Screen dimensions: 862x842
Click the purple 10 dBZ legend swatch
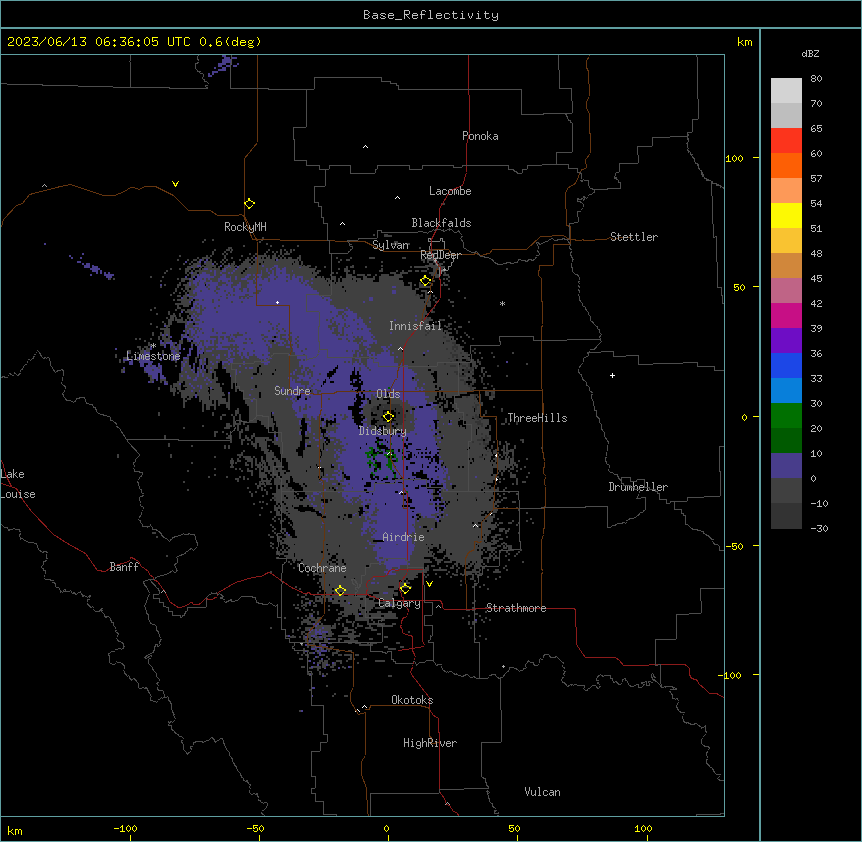pos(786,466)
